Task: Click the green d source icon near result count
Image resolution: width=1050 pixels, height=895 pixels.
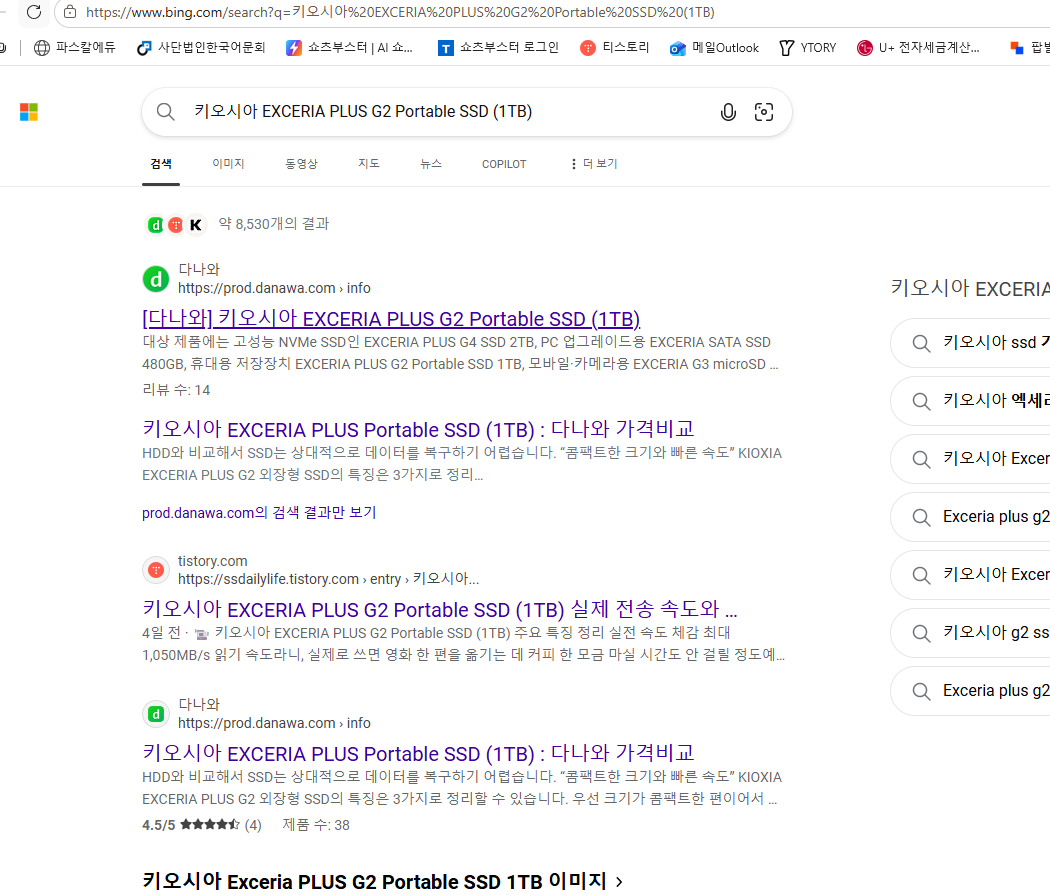Action: pos(155,225)
